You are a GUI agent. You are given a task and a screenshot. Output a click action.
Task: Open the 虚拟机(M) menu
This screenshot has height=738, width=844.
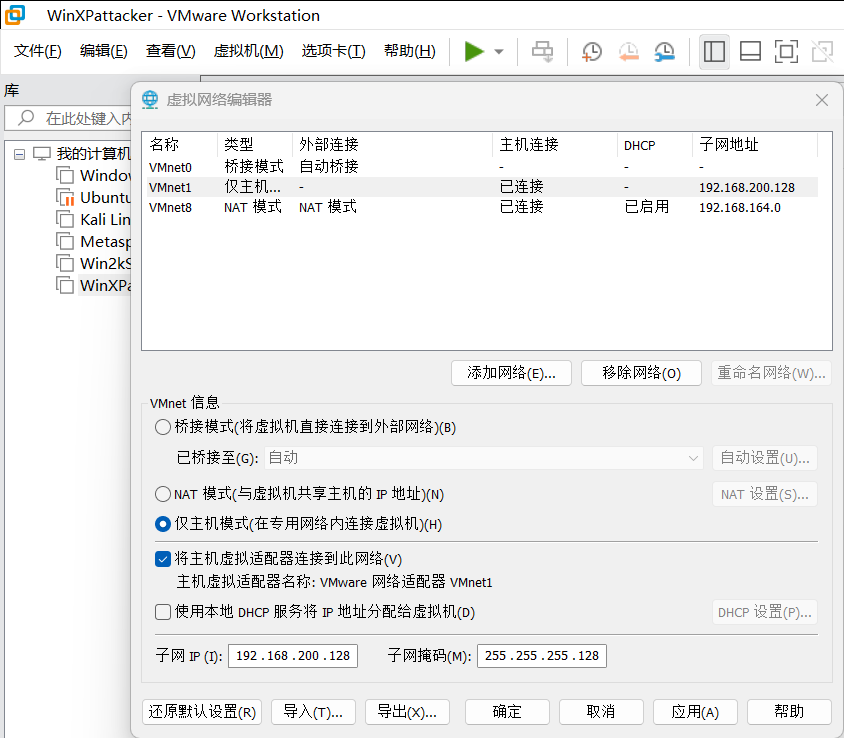click(248, 51)
